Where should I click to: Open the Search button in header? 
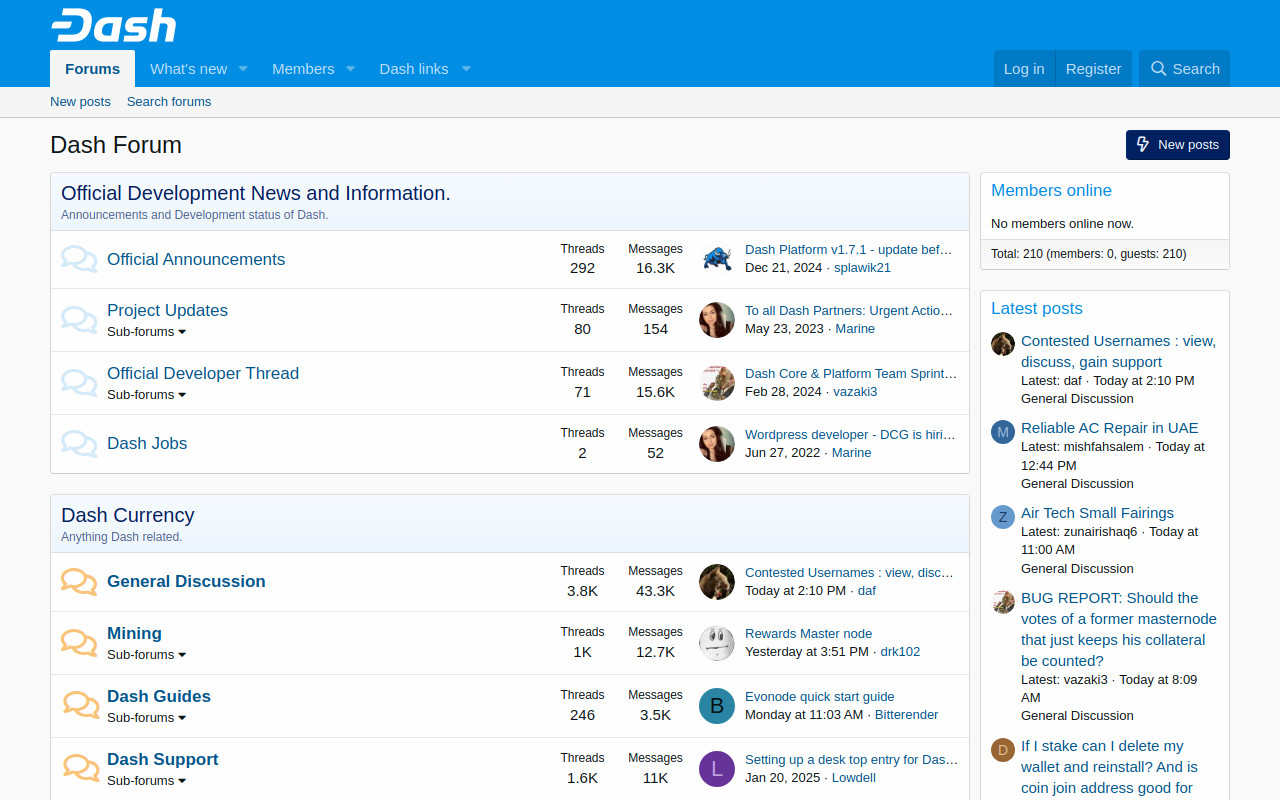click(x=1185, y=69)
